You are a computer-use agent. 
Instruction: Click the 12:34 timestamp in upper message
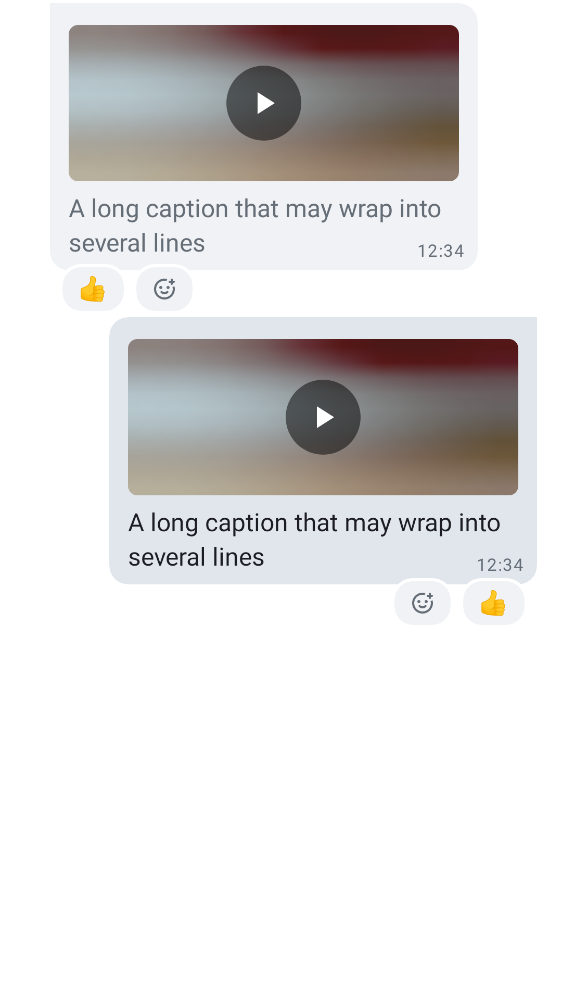441,251
